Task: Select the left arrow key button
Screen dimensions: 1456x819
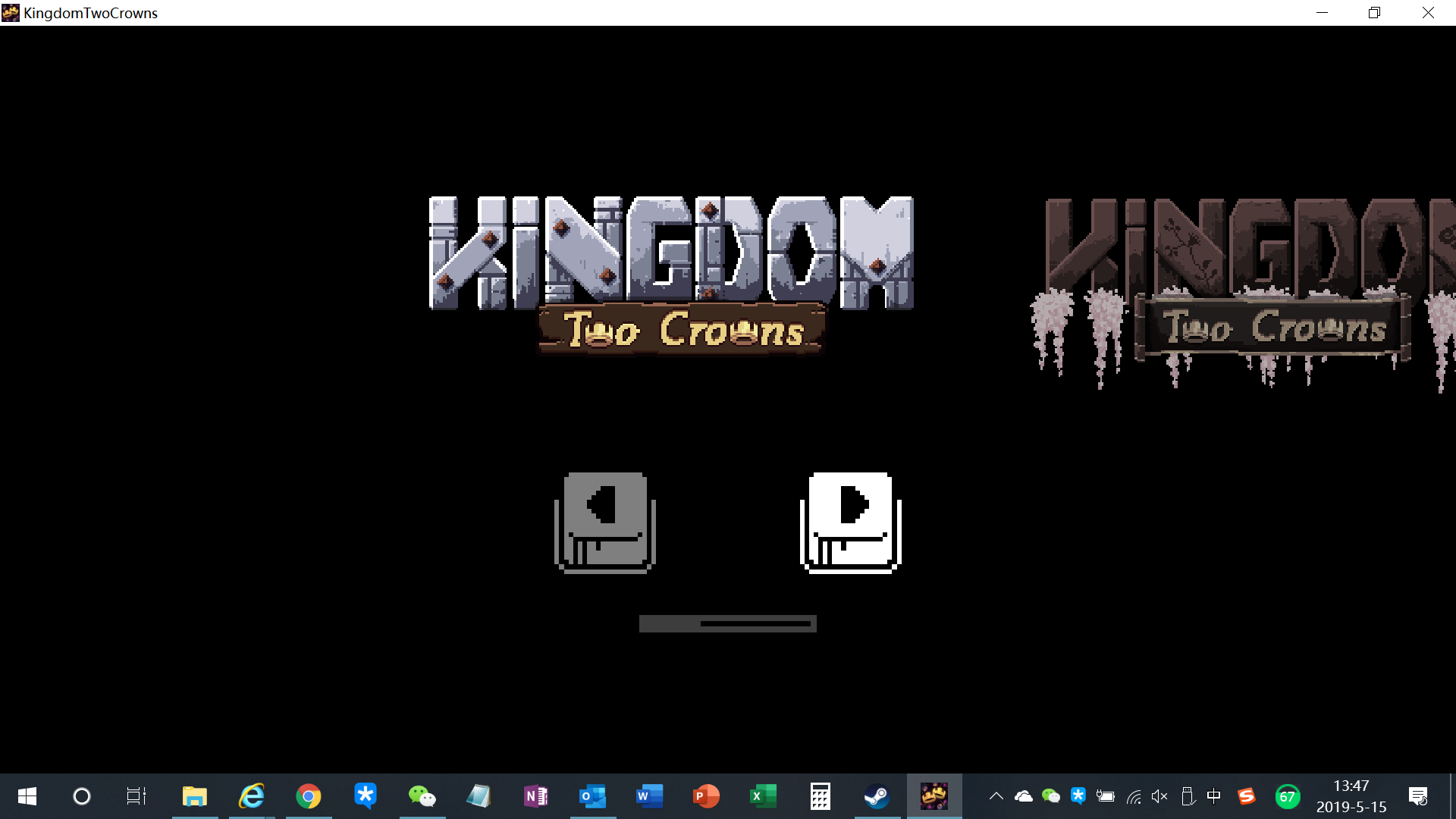Action: (605, 522)
